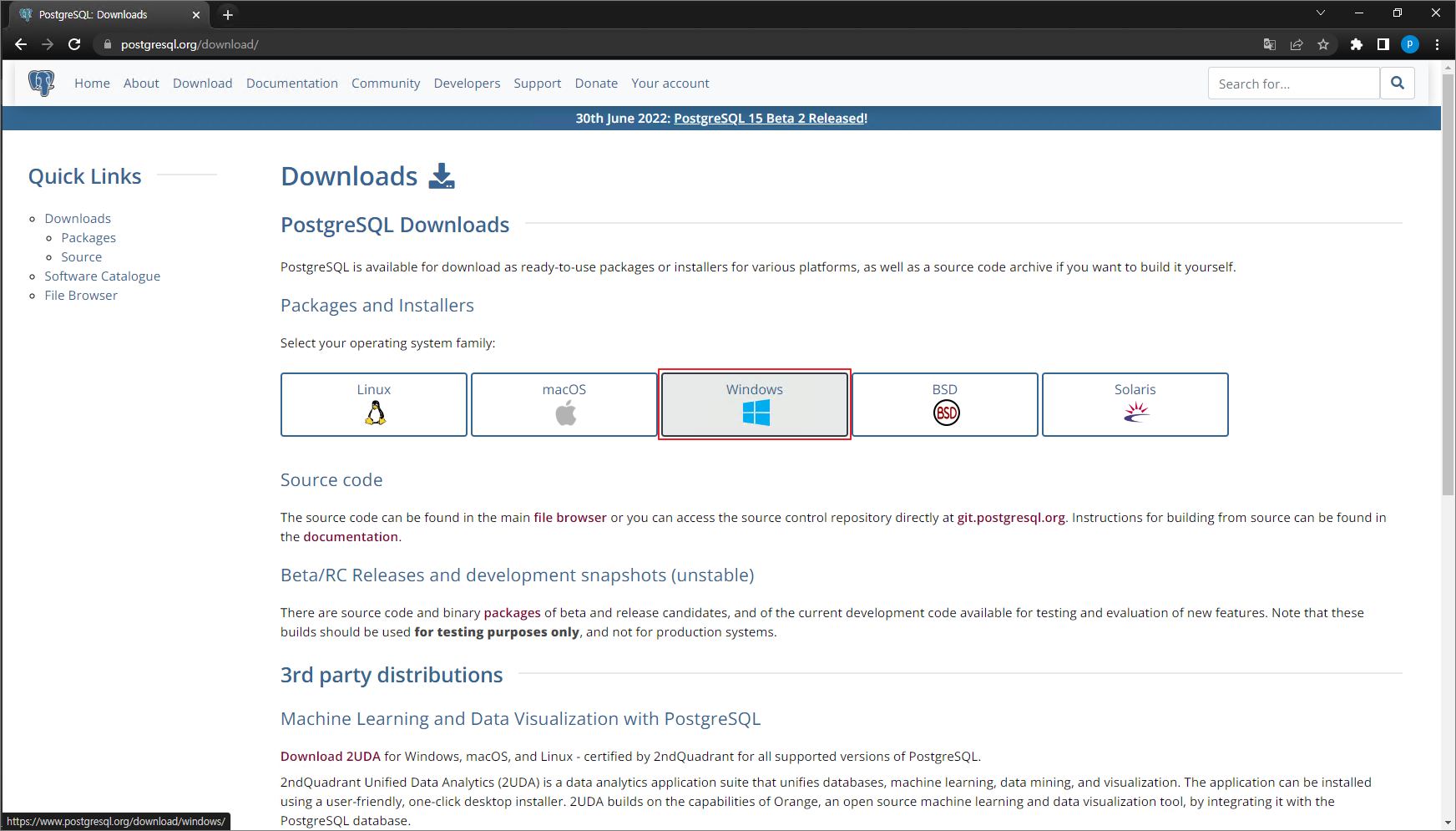Viewport: 1456px width, 831px height.
Task: Select the macOS operating system button
Action: point(564,404)
